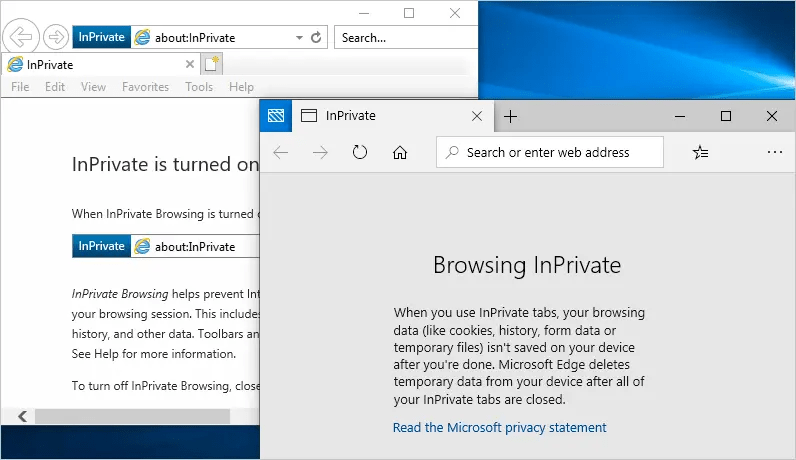Screen dimensions: 796x460
Task: Click the InPrivate badge in IE address bar
Action: (102, 37)
